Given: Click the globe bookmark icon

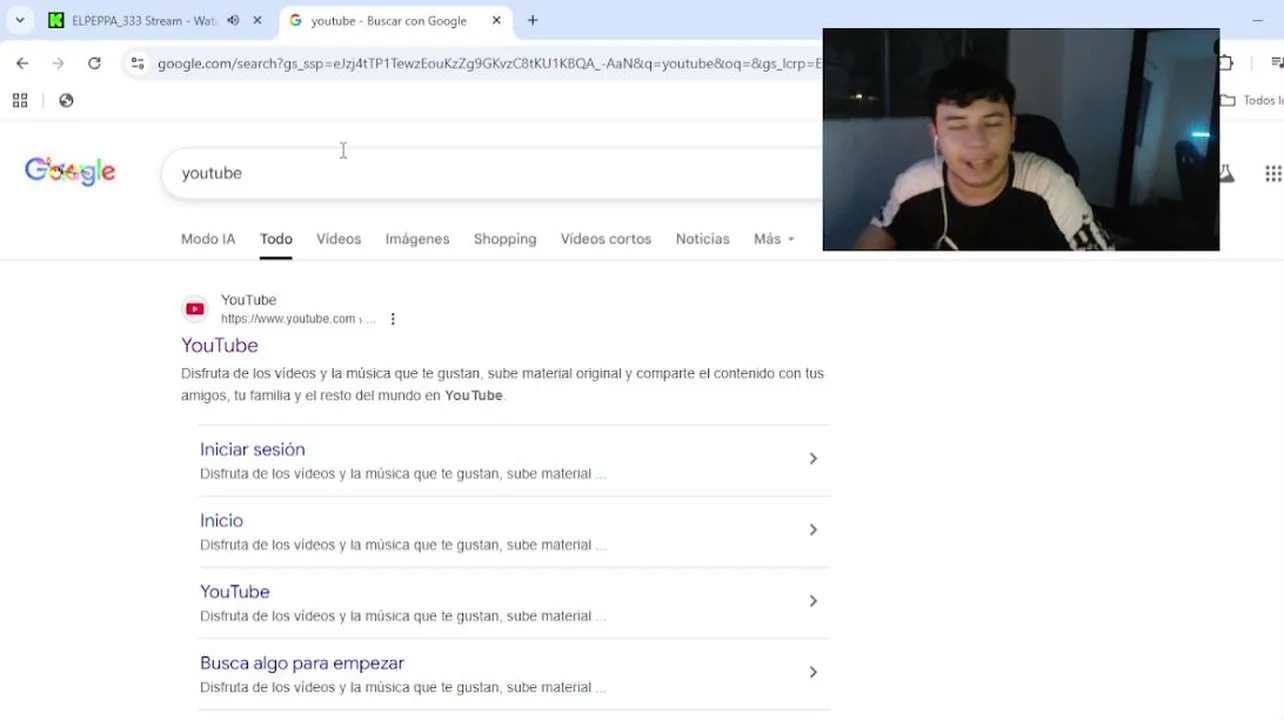Looking at the screenshot, I should pyautogui.click(x=66, y=100).
